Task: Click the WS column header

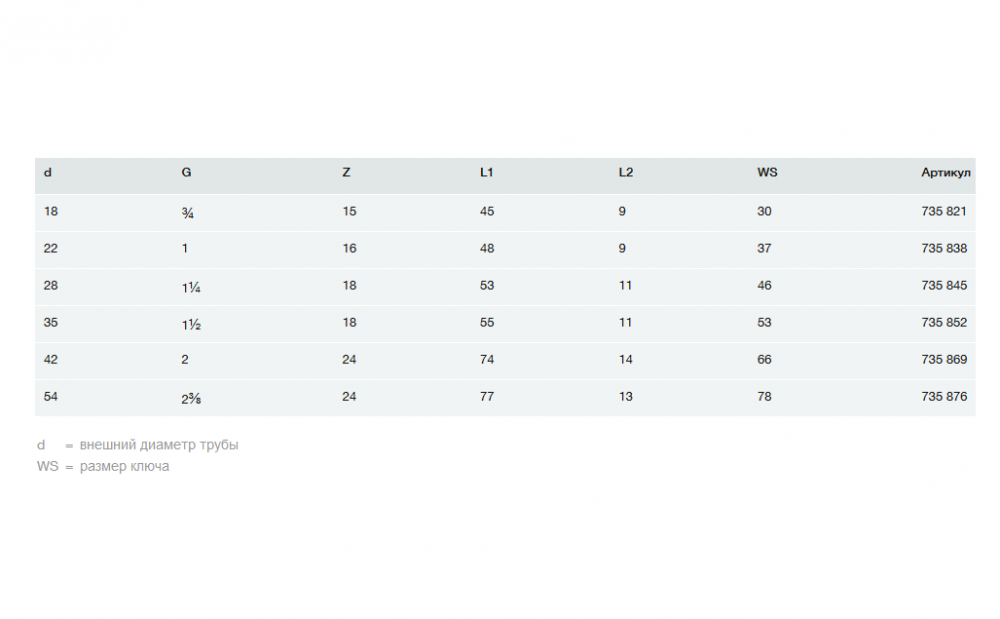Action: 767,173
